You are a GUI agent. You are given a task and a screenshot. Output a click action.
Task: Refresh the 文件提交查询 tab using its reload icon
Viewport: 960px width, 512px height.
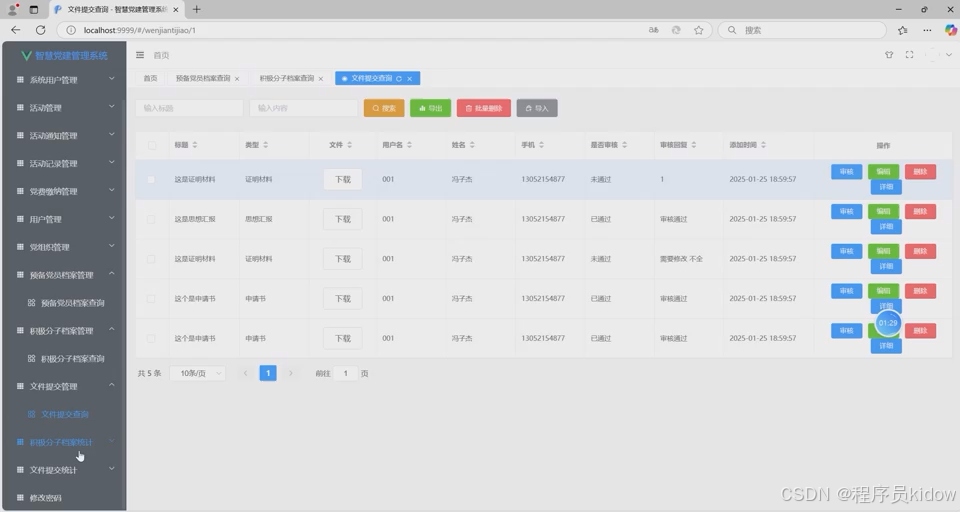pyautogui.click(x=399, y=78)
